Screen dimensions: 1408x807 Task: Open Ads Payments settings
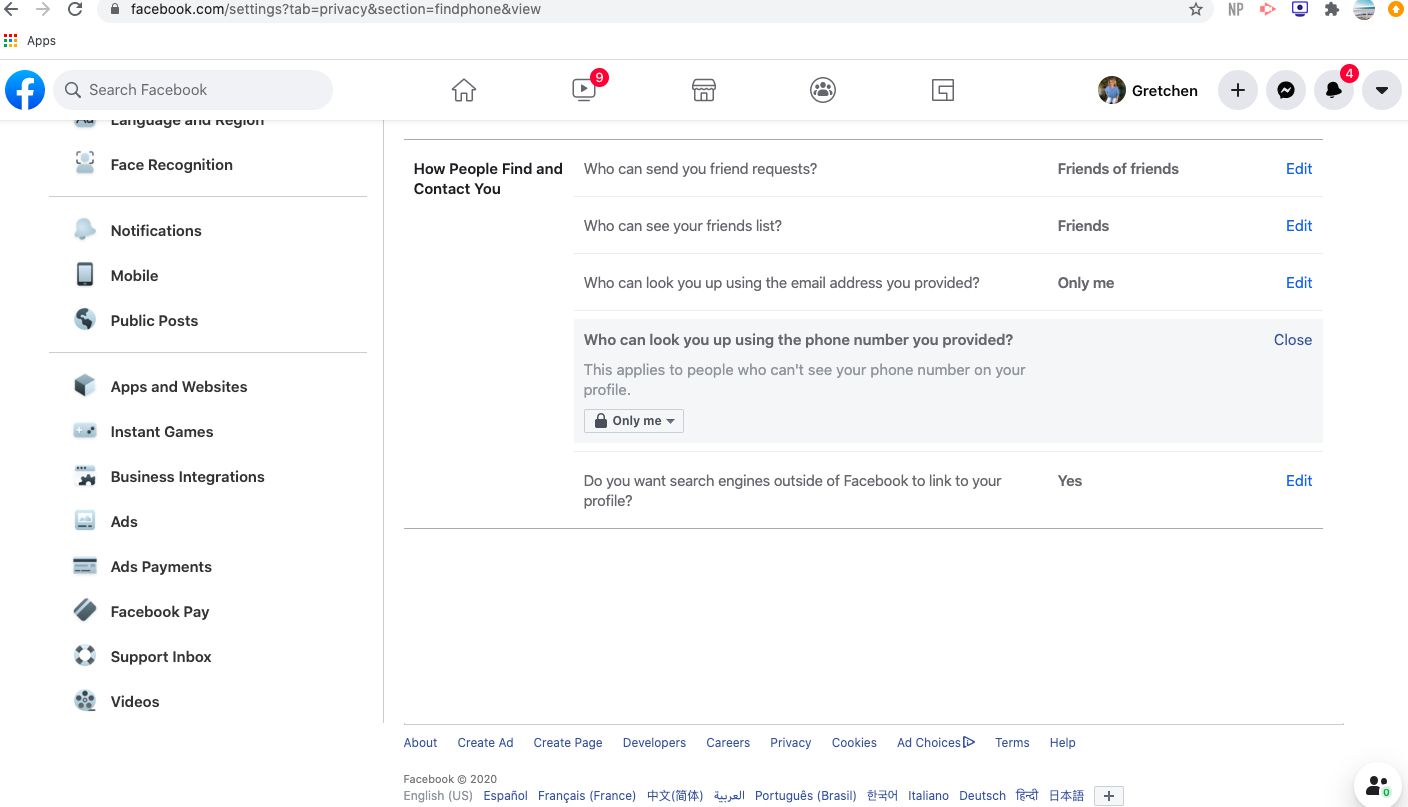tap(161, 567)
